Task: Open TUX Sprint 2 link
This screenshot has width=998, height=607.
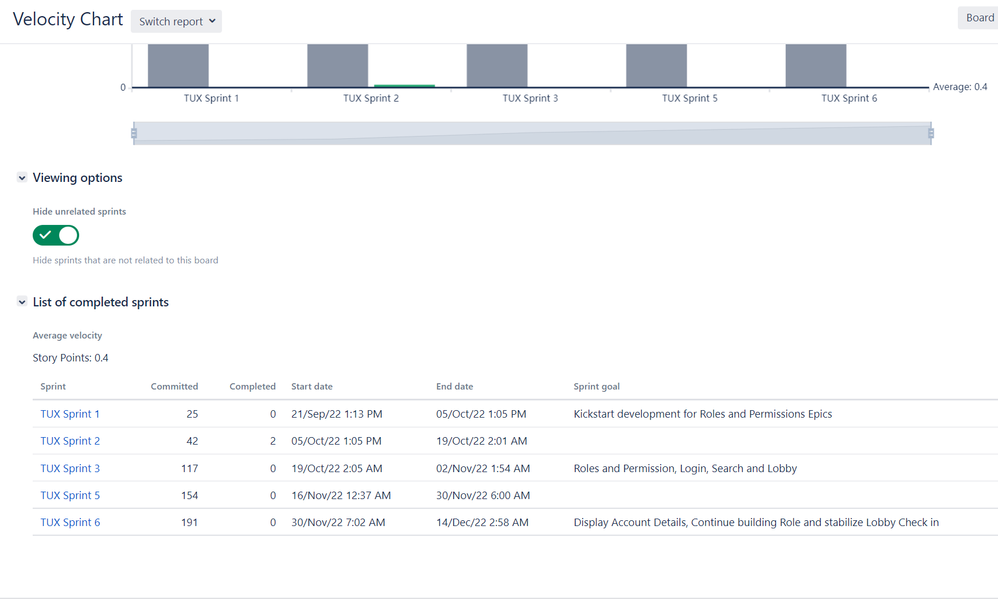Action: [70, 441]
